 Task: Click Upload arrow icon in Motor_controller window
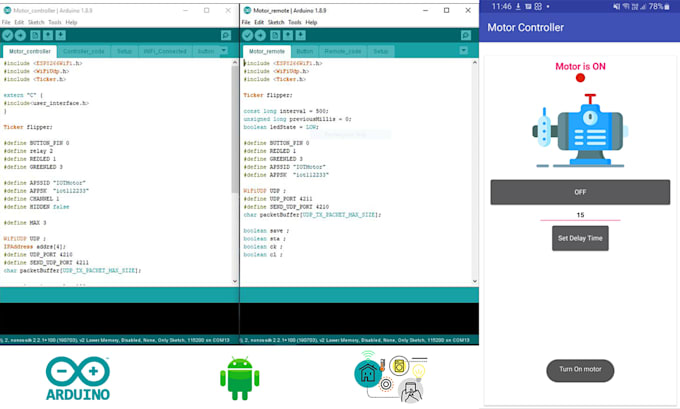click(21, 35)
